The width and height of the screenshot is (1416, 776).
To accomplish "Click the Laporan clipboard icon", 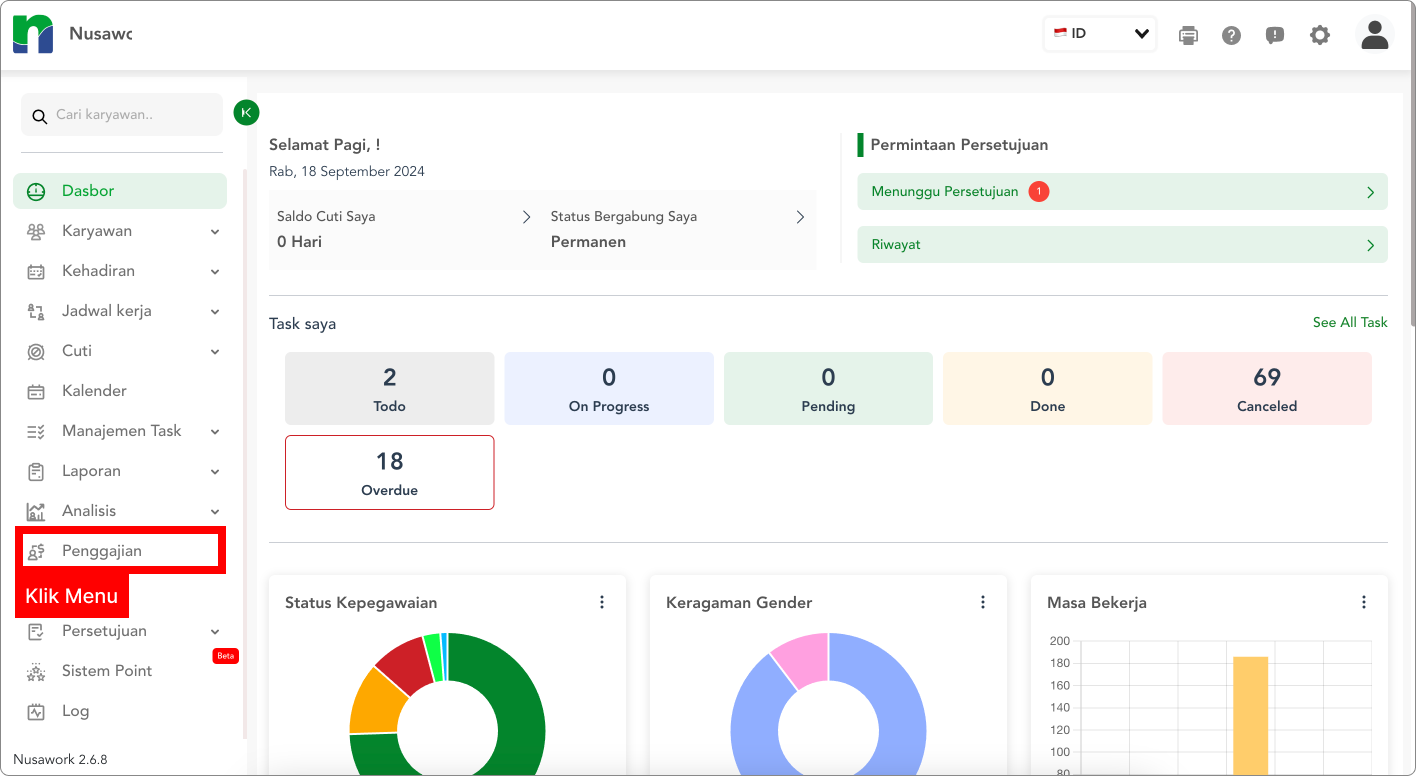I will click(36, 471).
